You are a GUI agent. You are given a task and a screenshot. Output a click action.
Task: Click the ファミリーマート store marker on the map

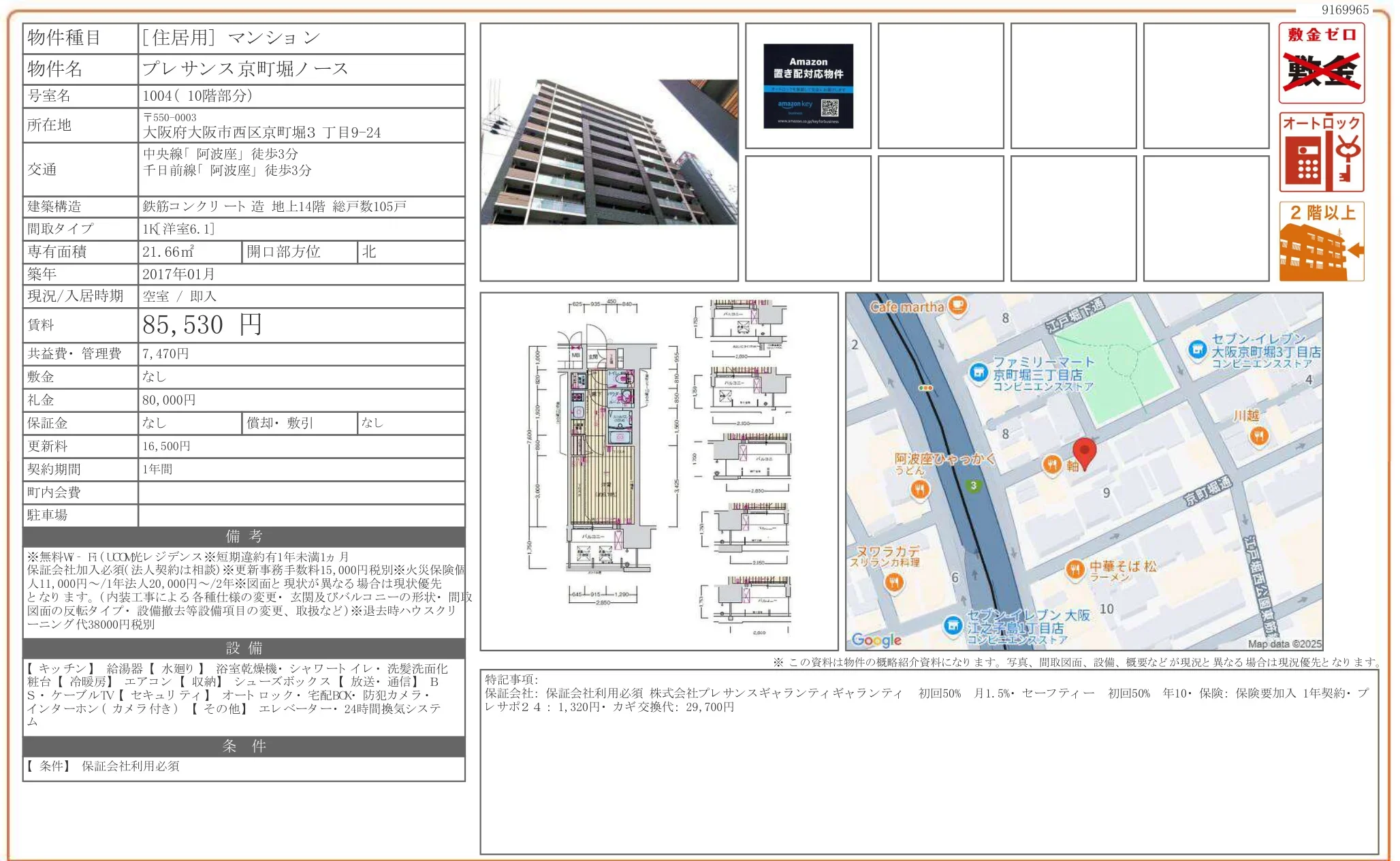[x=979, y=372]
